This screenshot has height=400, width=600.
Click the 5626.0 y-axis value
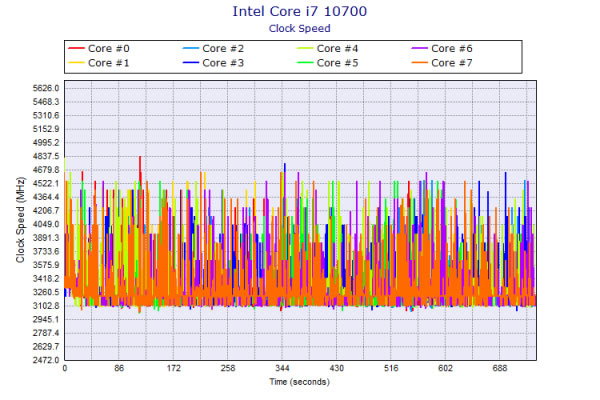pos(46,88)
